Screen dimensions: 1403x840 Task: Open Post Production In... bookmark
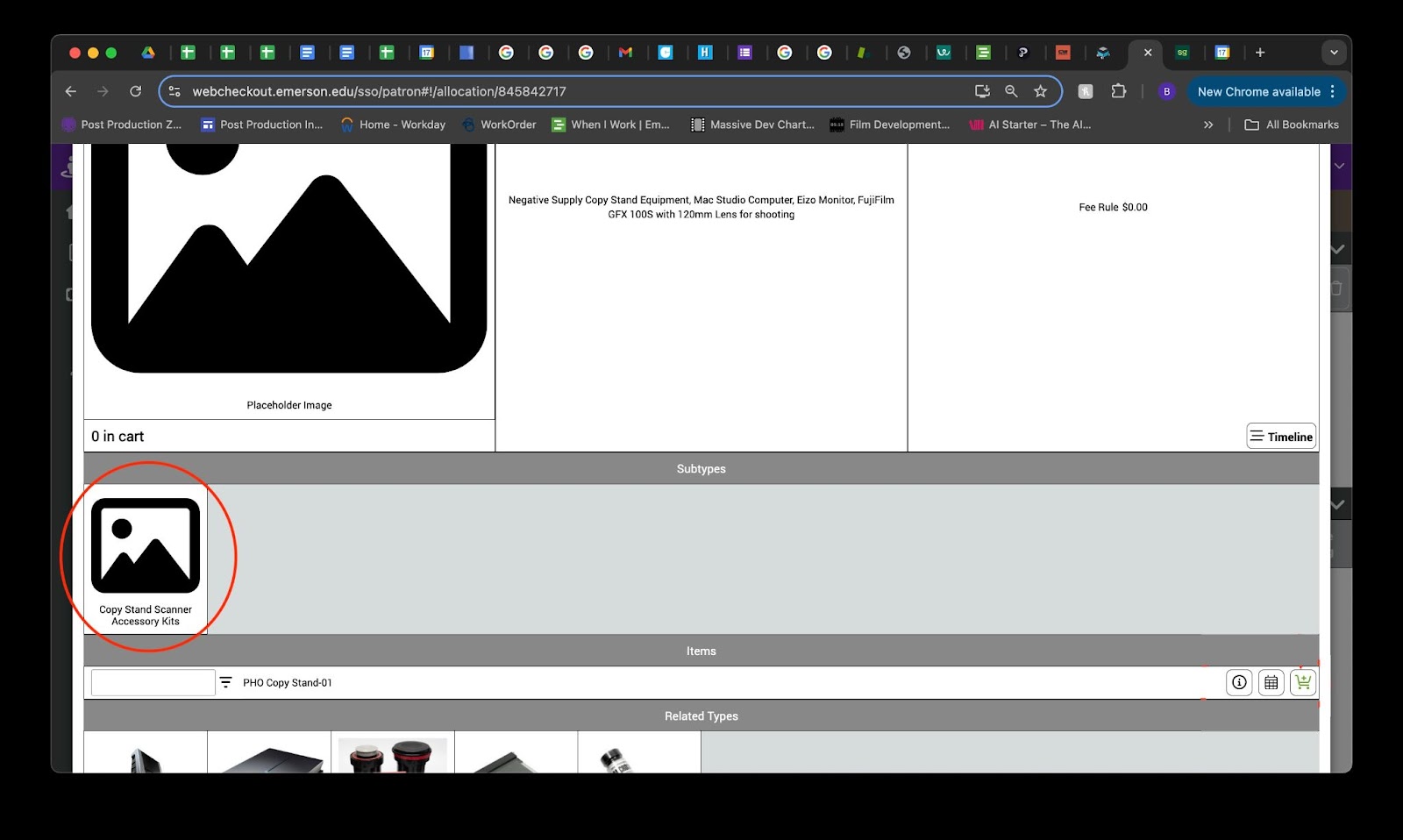261,125
